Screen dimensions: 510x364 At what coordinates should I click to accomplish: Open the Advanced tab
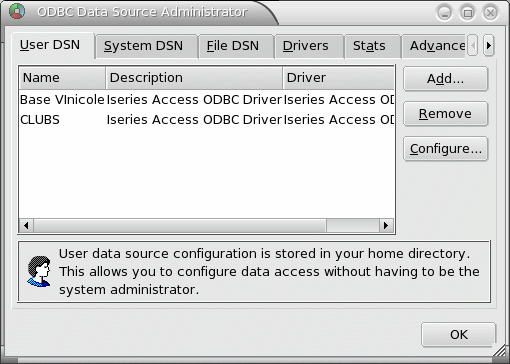[x=433, y=46]
